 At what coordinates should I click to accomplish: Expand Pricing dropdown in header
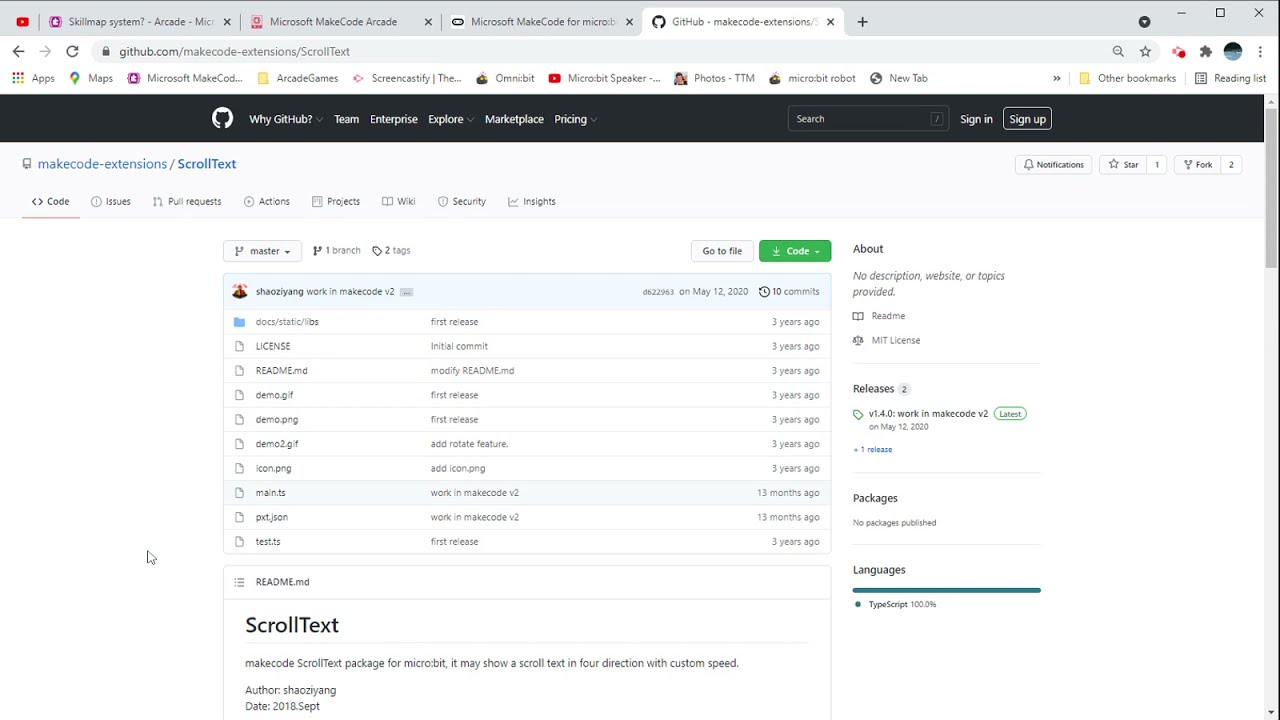[575, 119]
